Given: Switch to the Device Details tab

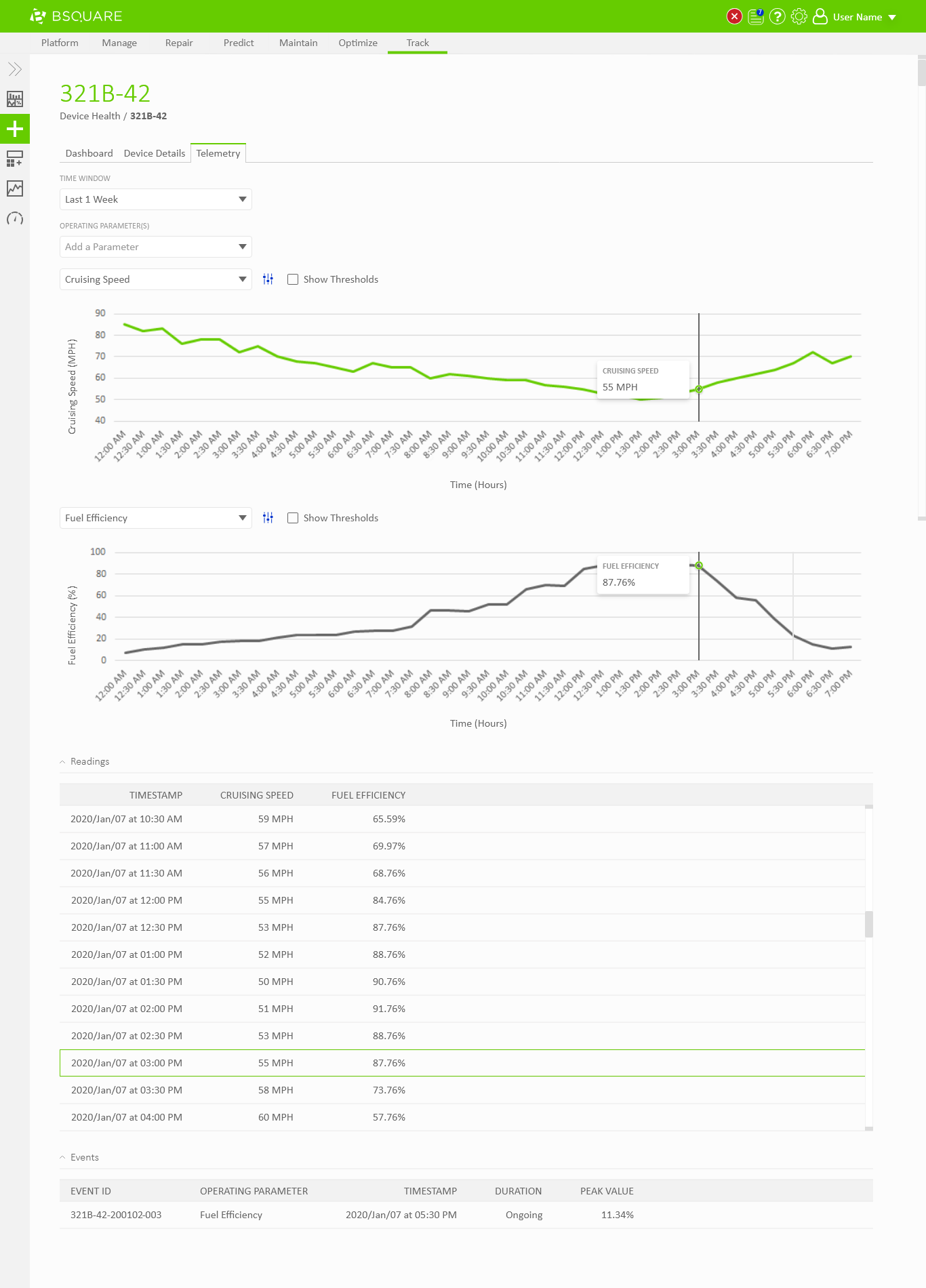Looking at the screenshot, I should pyautogui.click(x=154, y=153).
